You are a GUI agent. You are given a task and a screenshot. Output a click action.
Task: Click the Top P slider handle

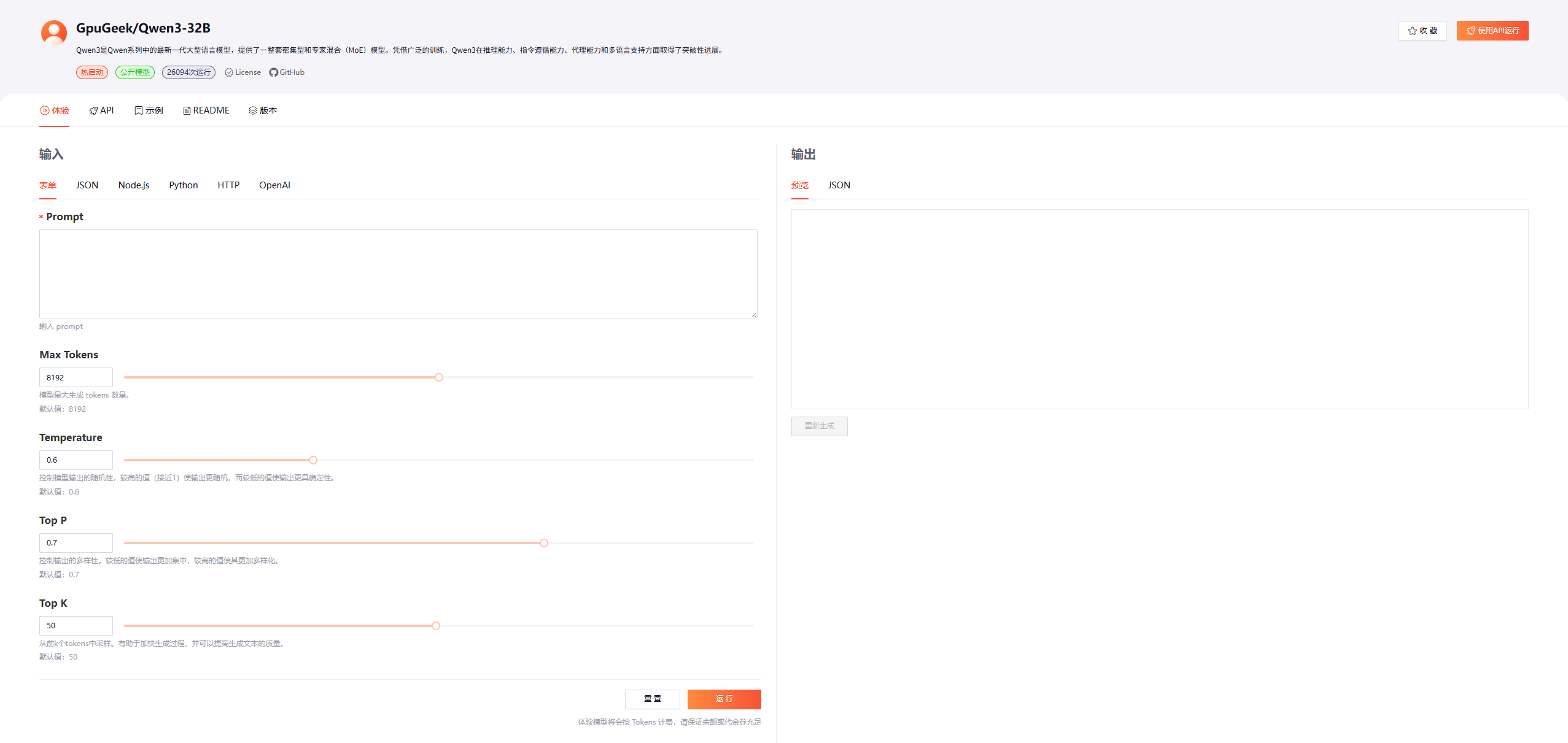point(544,543)
